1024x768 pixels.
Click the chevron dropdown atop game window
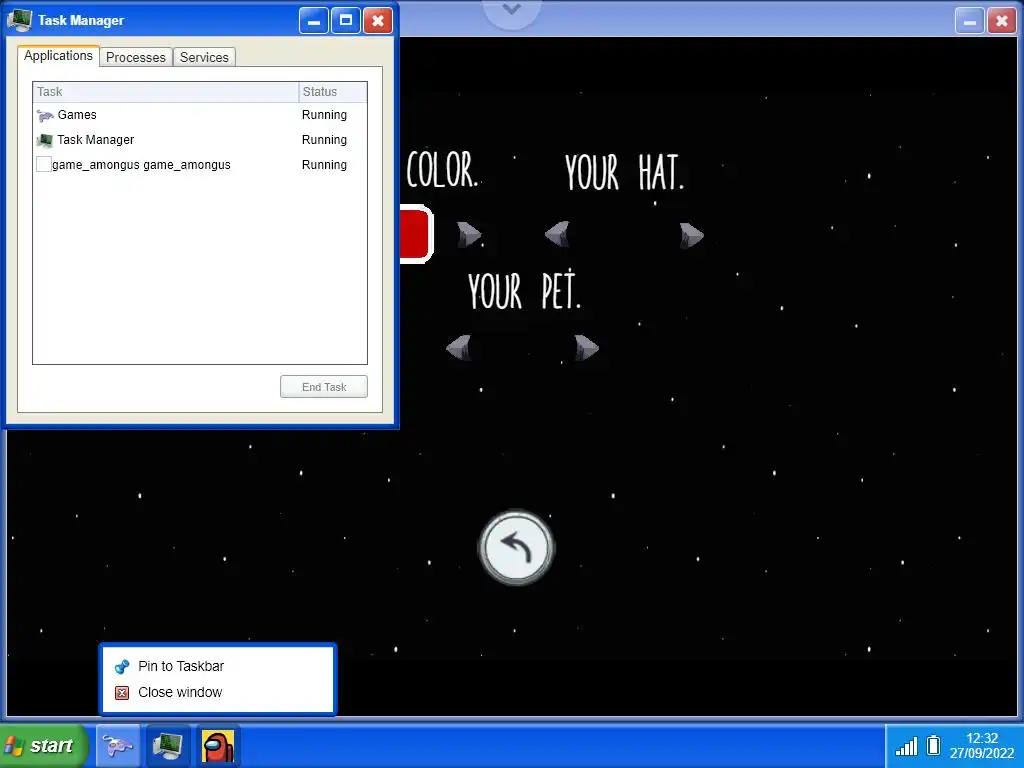click(x=512, y=10)
